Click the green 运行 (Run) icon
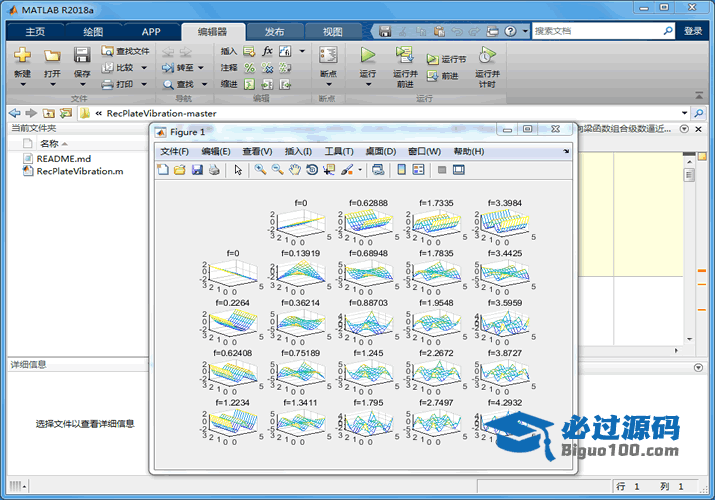The width and height of the screenshot is (715, 500). click(368, 55)
